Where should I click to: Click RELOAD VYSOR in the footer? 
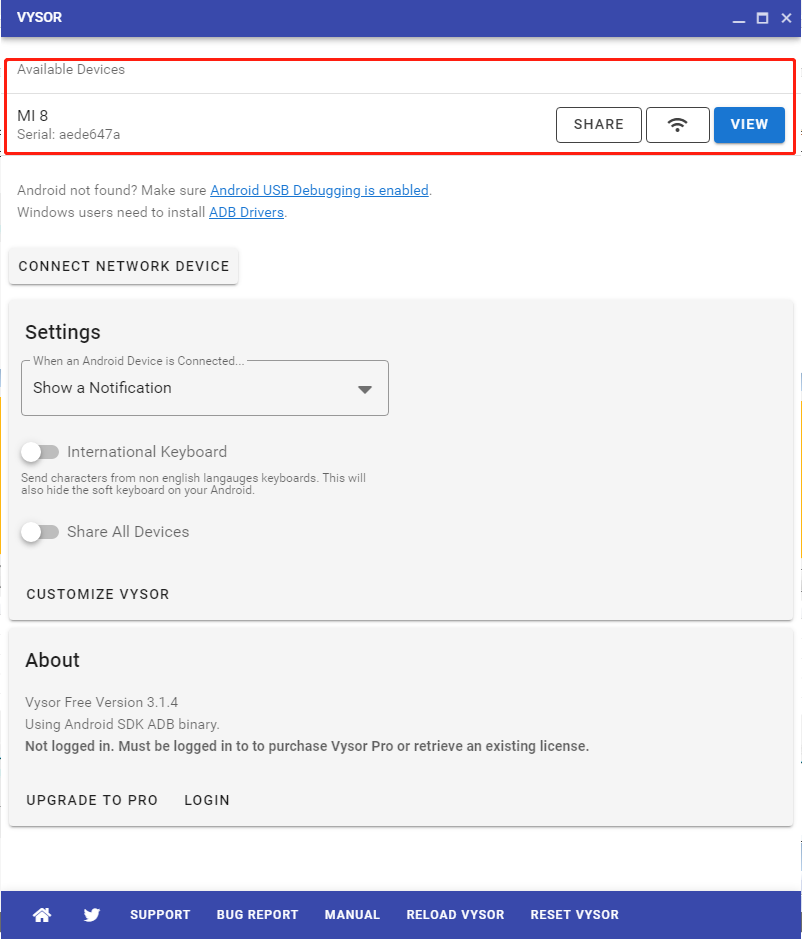pyautogui.click(x=455, y=914)
